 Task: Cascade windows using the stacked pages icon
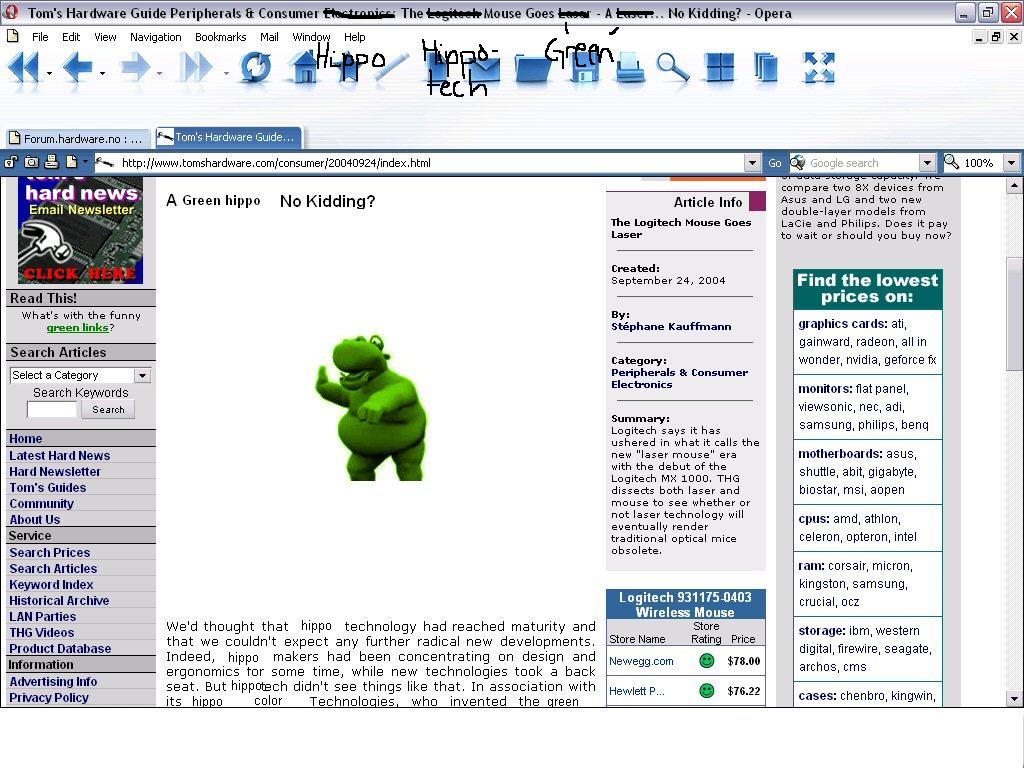click(765, 68)
